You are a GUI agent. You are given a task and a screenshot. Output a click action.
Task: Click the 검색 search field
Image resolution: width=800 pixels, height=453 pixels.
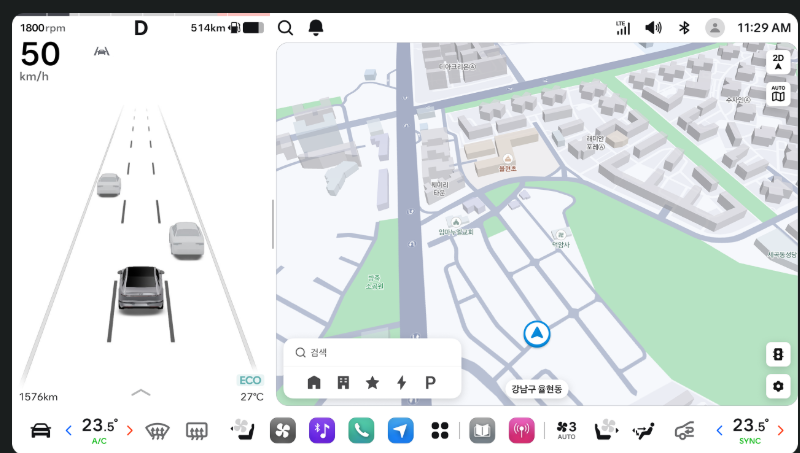pyautogui.click(x=372, y=353)
